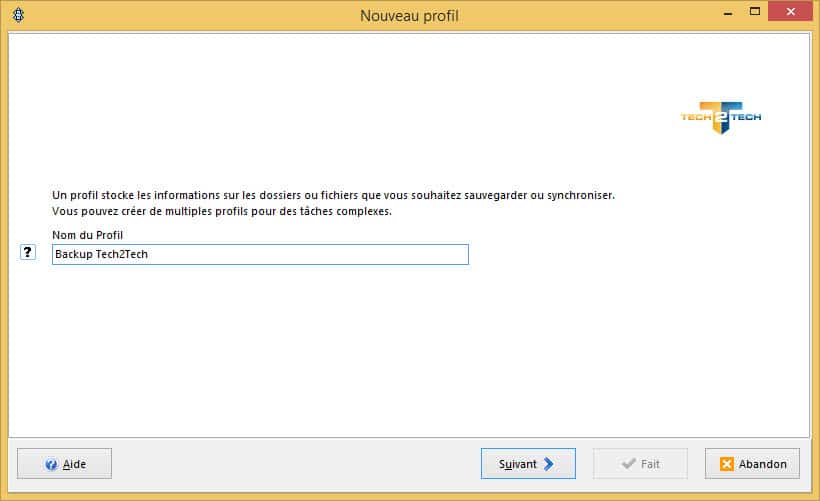Click the "Backup Tech2Tech" text in the field

click(x=101, y=255)
